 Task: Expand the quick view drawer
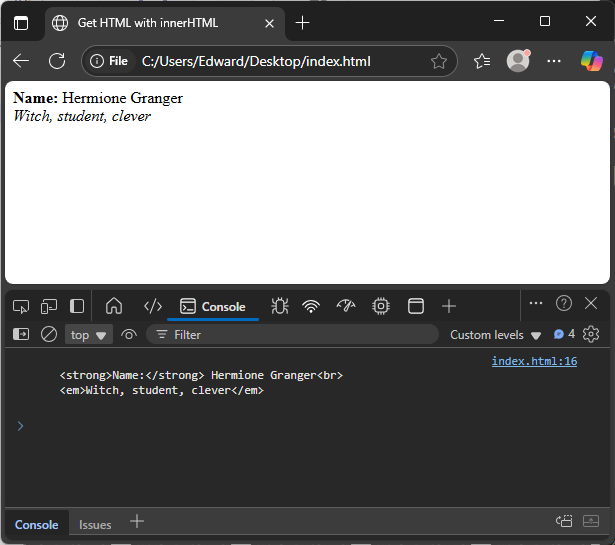click(591, 521)
